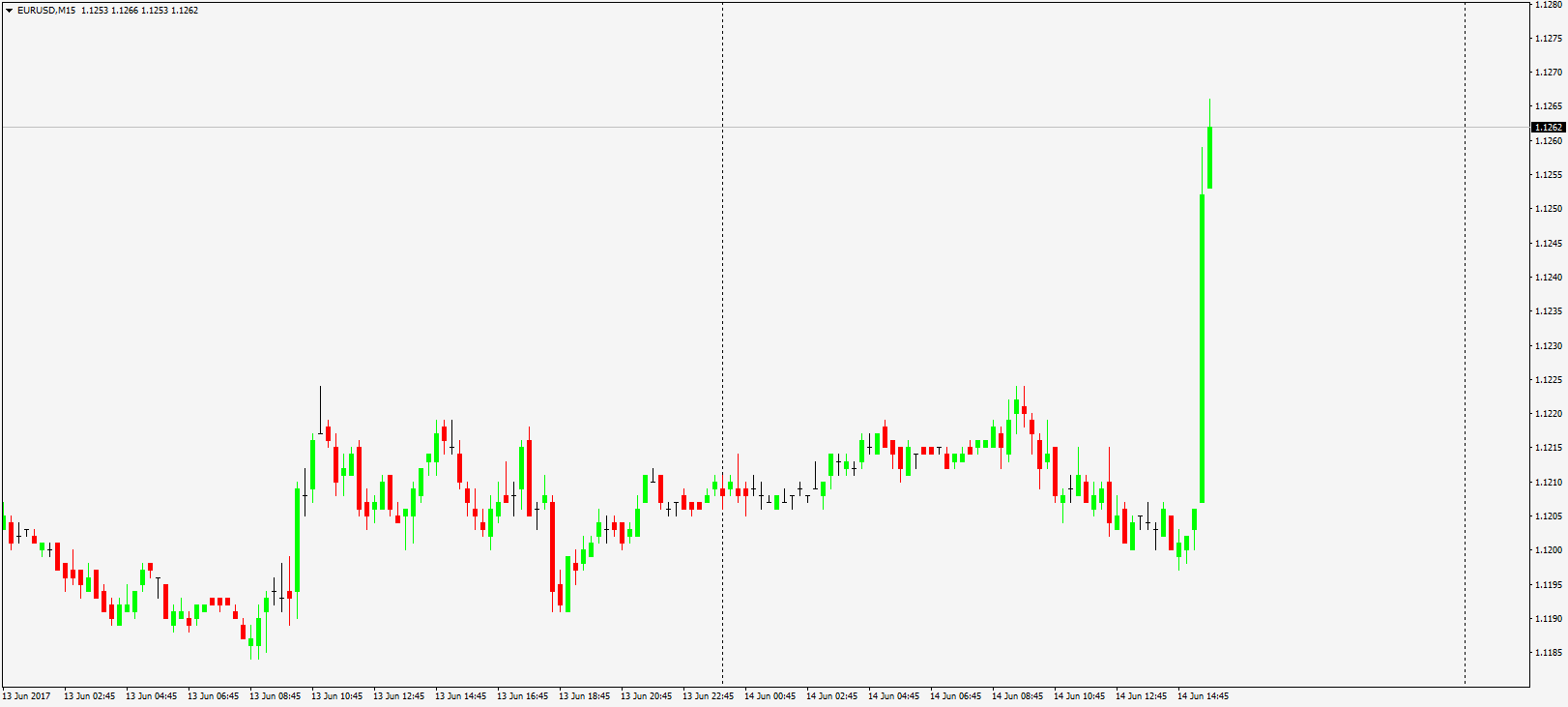Click the 1.1190 price scale label
Screen dimensions: 1568x707
[x=1549, y=619]
